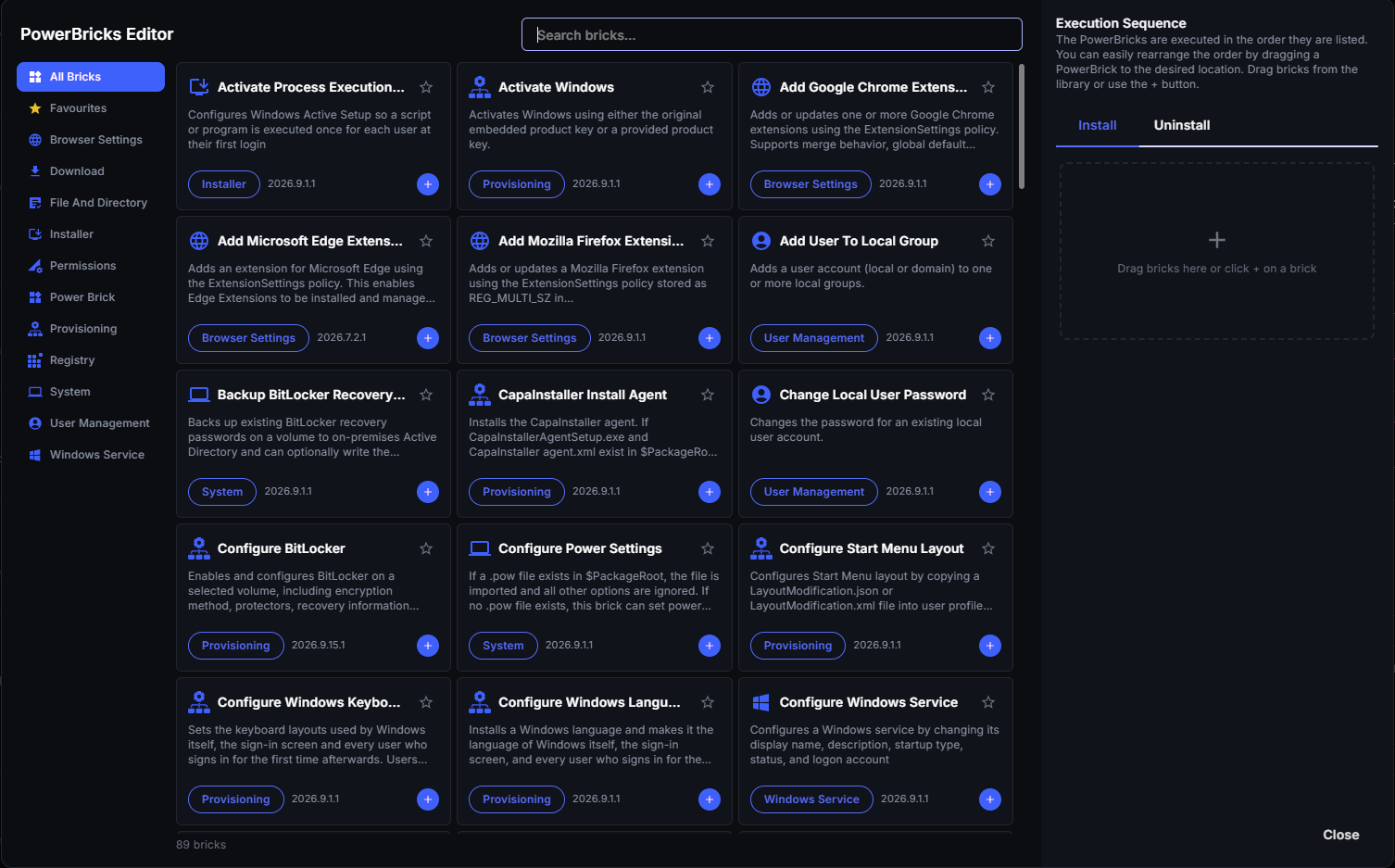Click the large plus in Execution Sequence drop area
Viewport: 1395px width, 868px height.
click(x=1217, y=240)
